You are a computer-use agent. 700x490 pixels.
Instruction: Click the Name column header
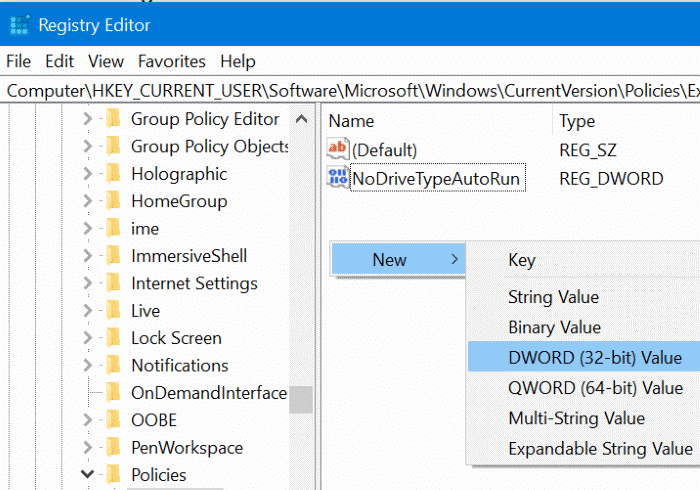coord(351,121)
